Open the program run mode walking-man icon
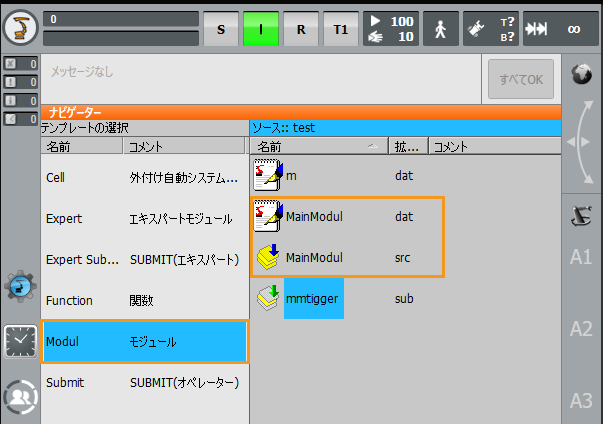The height and width of the screenshot is (424, 603). [x=441, y=29]
